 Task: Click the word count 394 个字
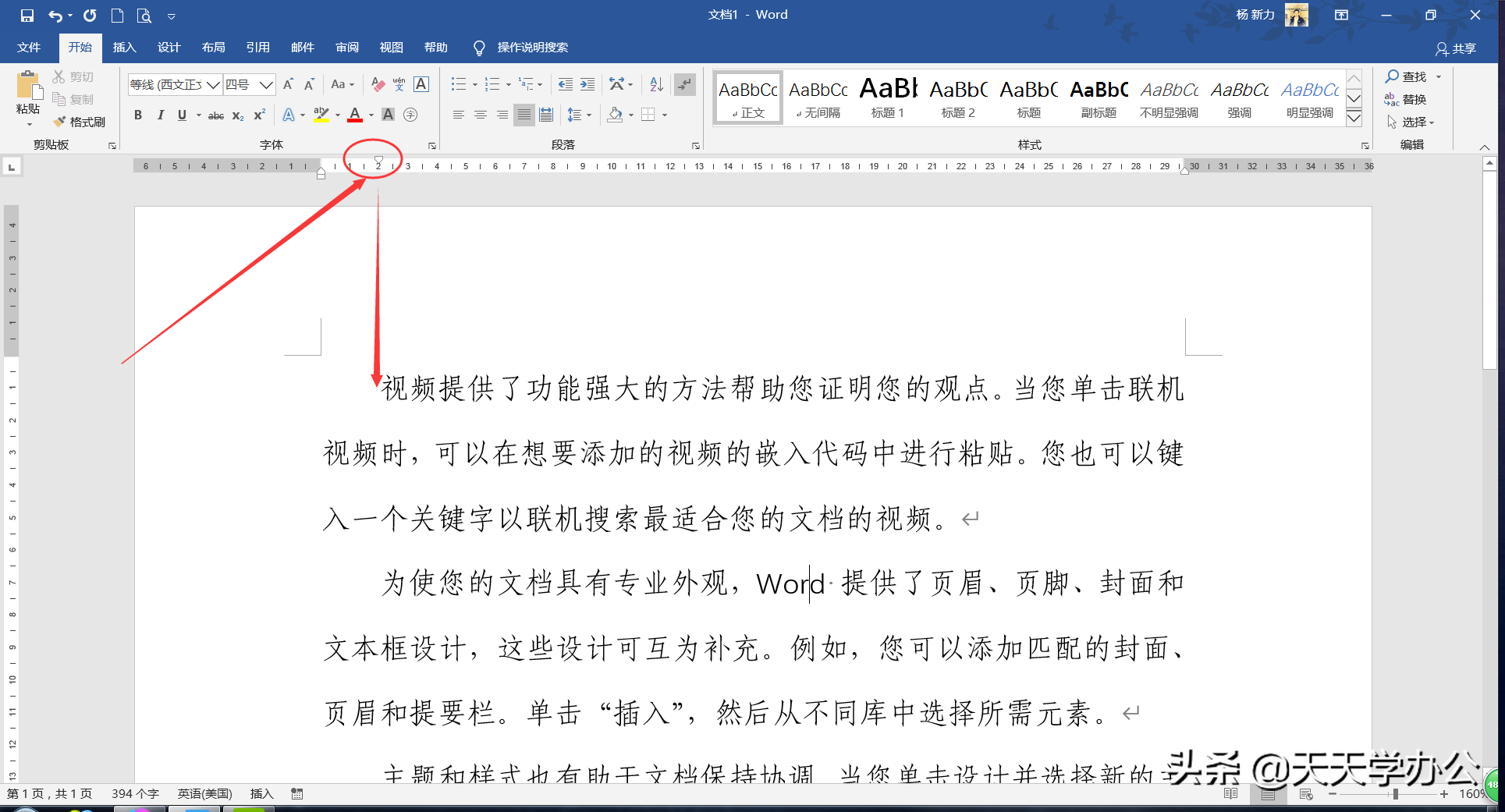coord(135,794)
